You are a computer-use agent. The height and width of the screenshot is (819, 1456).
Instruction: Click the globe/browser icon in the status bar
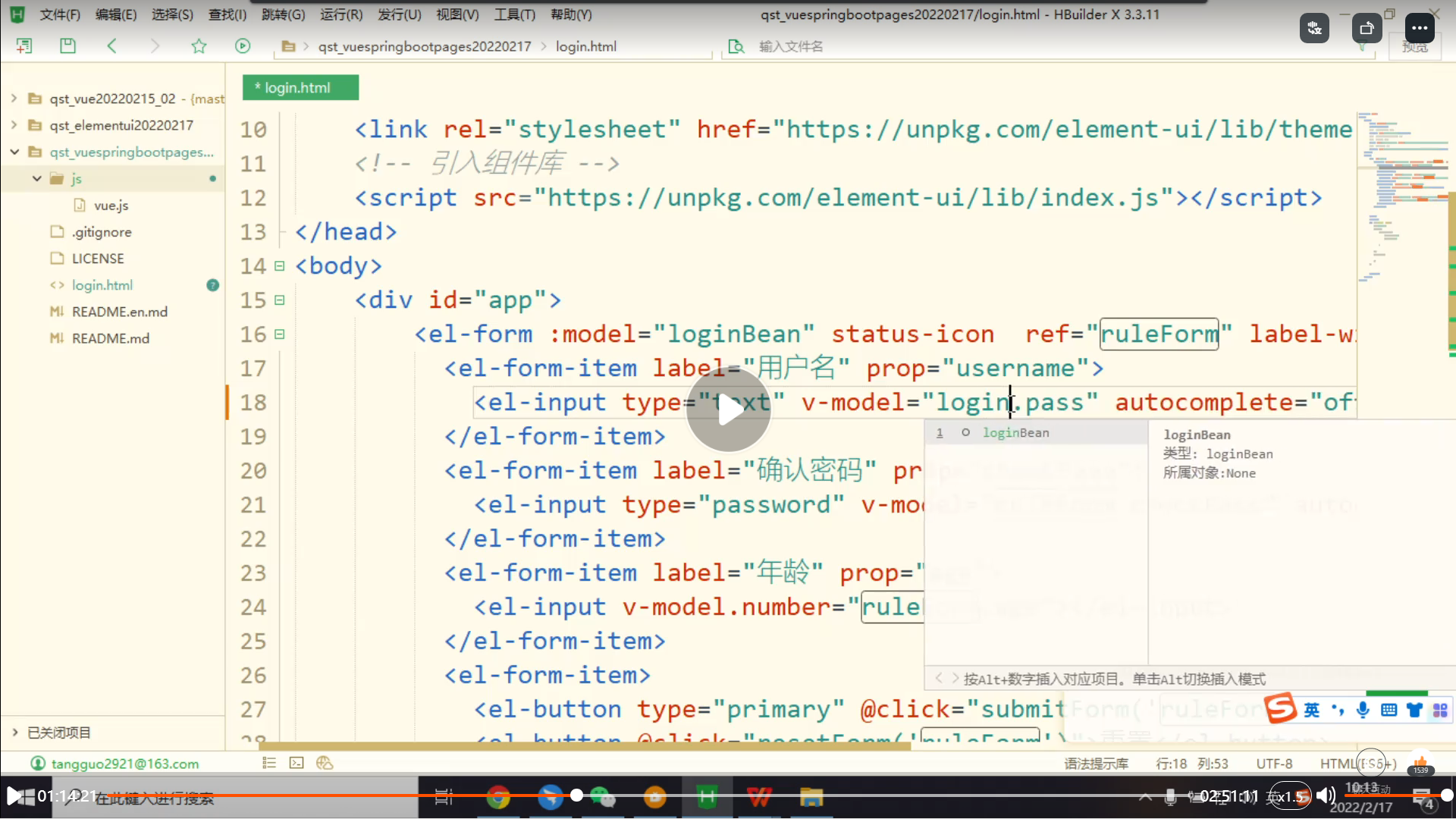(325, 763)
